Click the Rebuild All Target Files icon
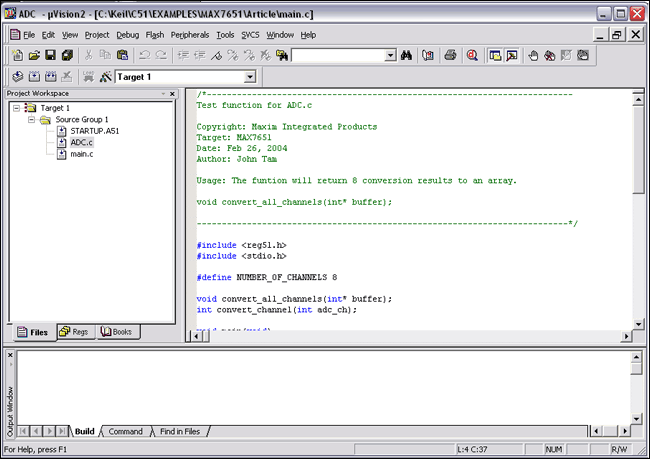This screenshot has width=650, height=459. click(51, 77)
